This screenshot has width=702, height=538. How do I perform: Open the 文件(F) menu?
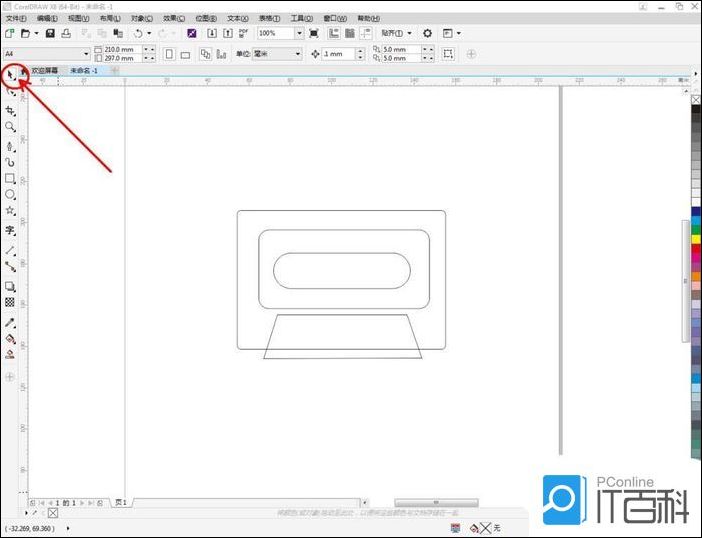coord(17,18)
